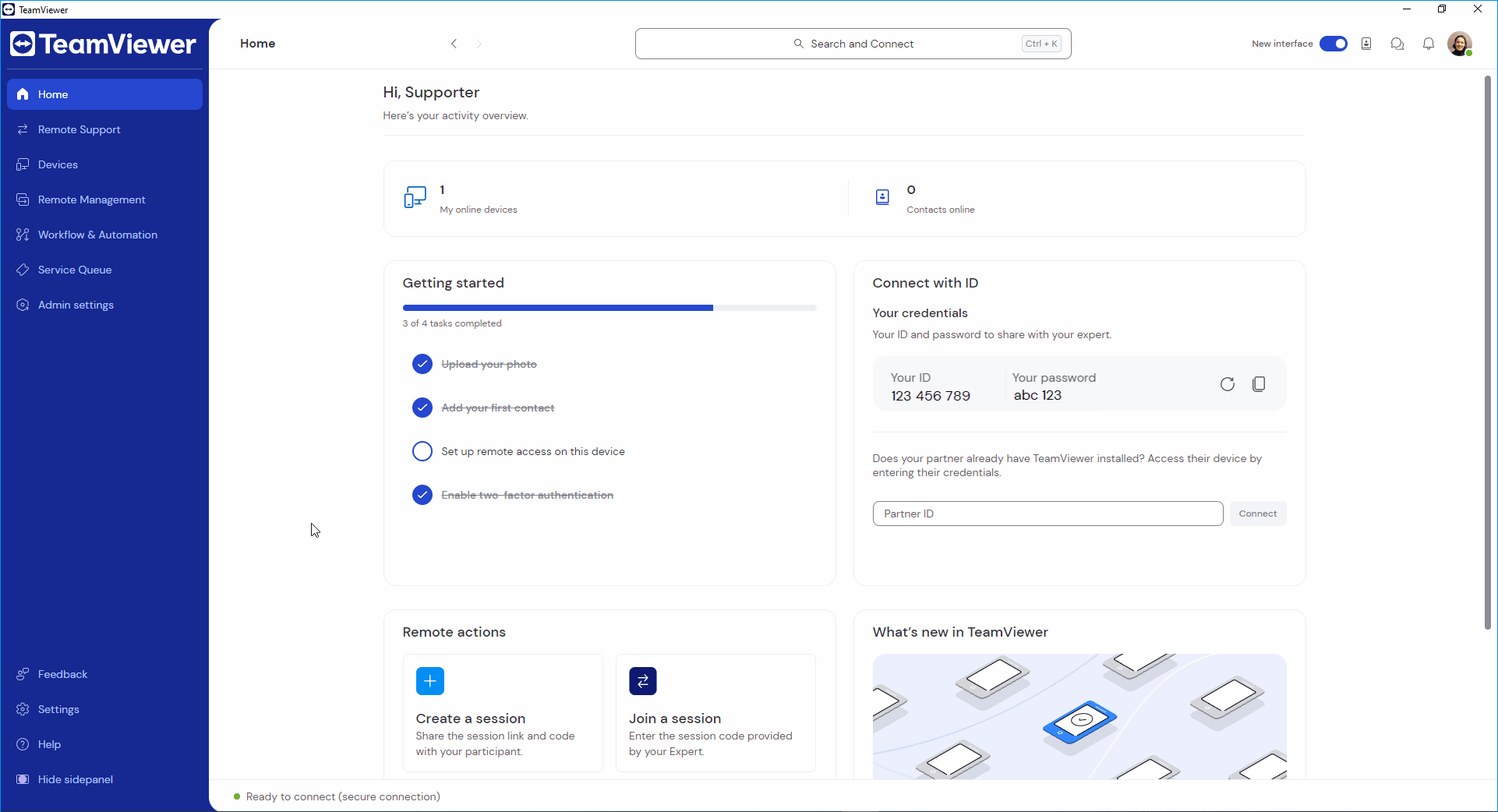Select Workflow & Automation in the sidebar

click(x=104, y=235)
